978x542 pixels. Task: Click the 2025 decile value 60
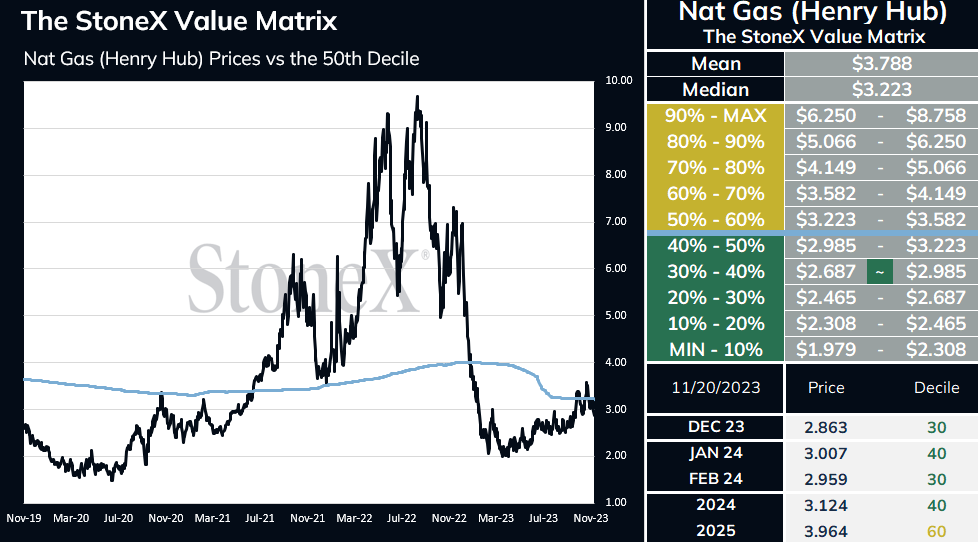936,531
